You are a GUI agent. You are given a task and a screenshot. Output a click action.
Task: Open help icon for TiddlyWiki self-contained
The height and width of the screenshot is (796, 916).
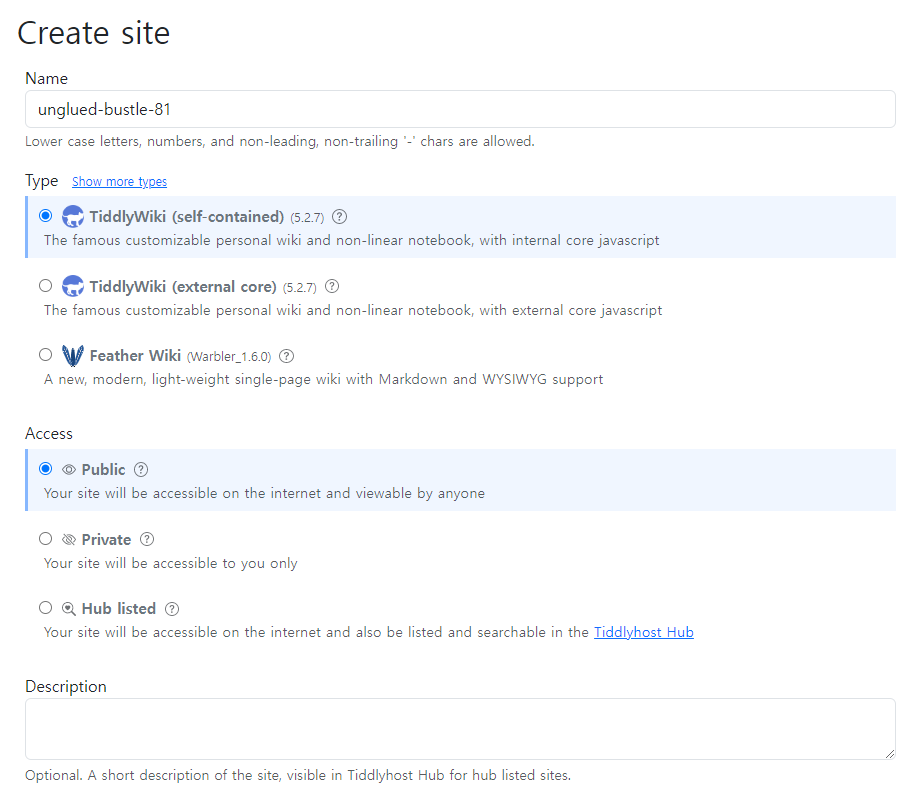(x=339, y=217)
